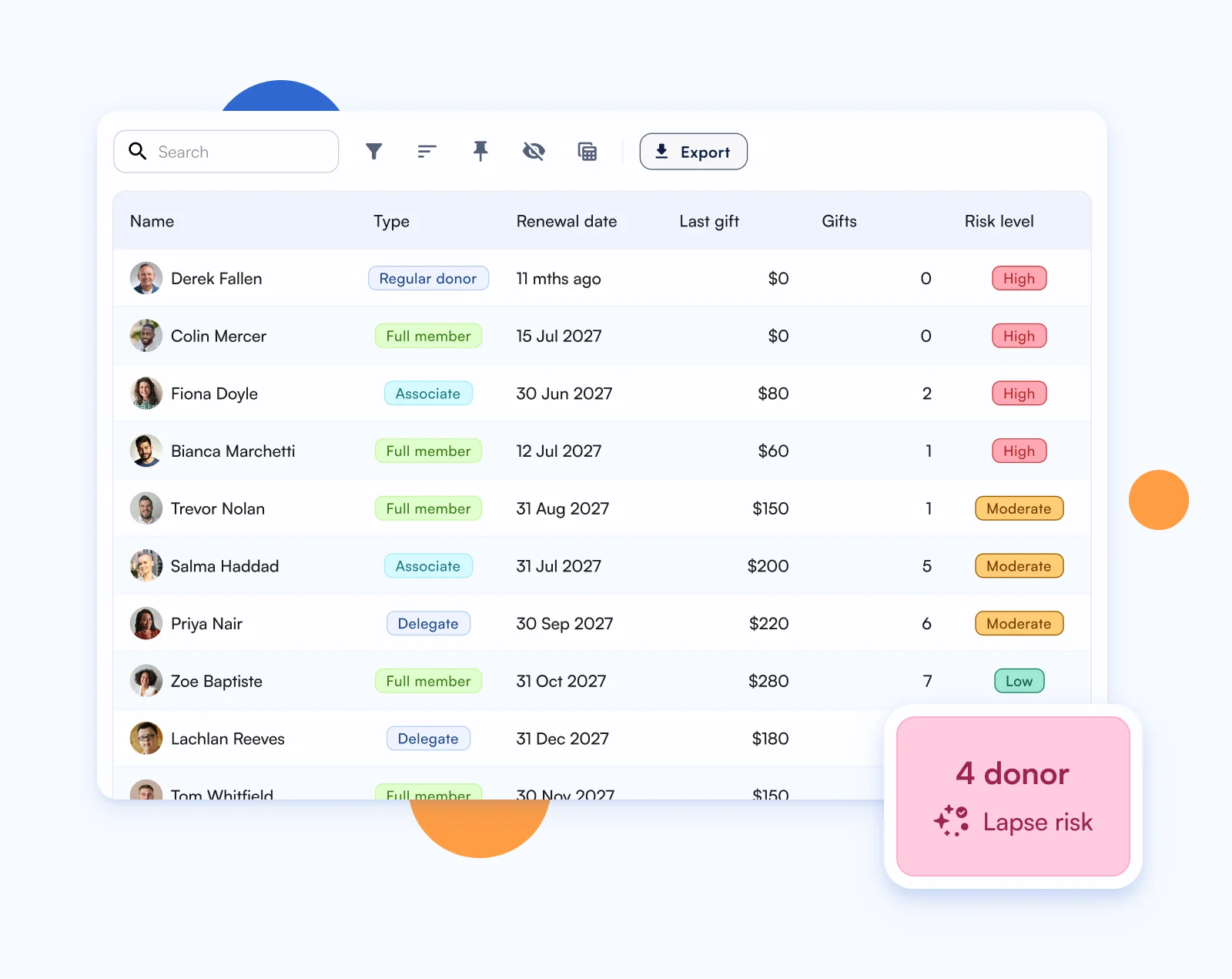Open Bianca Marchetti's avatar

146,451
